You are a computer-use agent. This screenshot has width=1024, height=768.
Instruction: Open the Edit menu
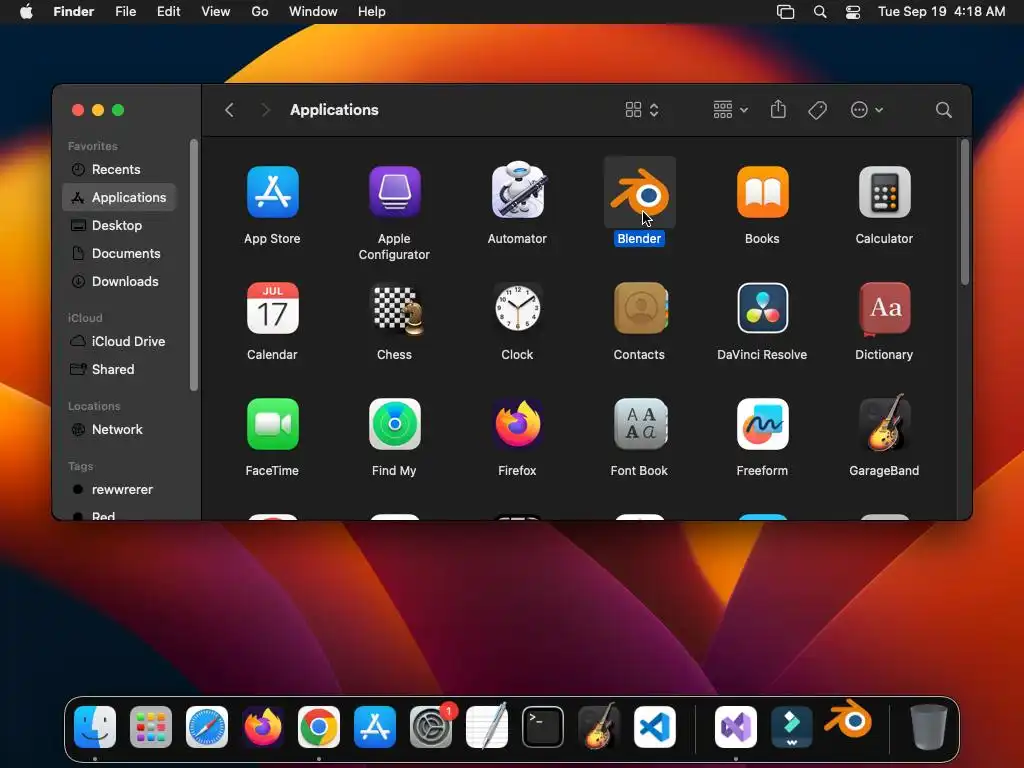click(168, 12)
